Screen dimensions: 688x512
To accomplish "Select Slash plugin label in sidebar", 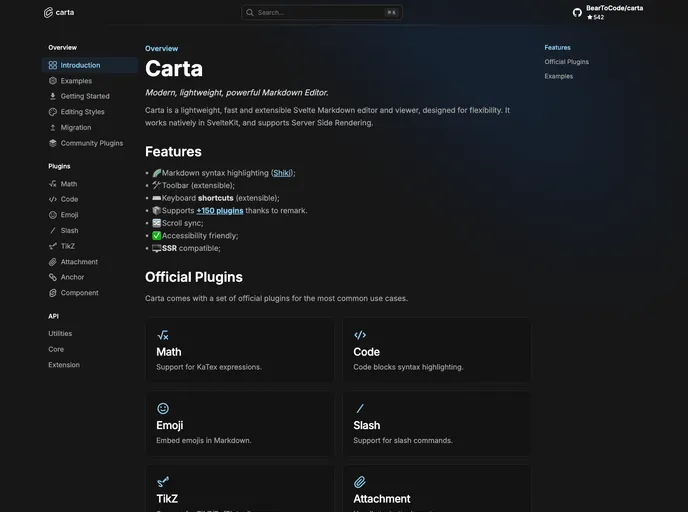I will [x=69, y=230].
